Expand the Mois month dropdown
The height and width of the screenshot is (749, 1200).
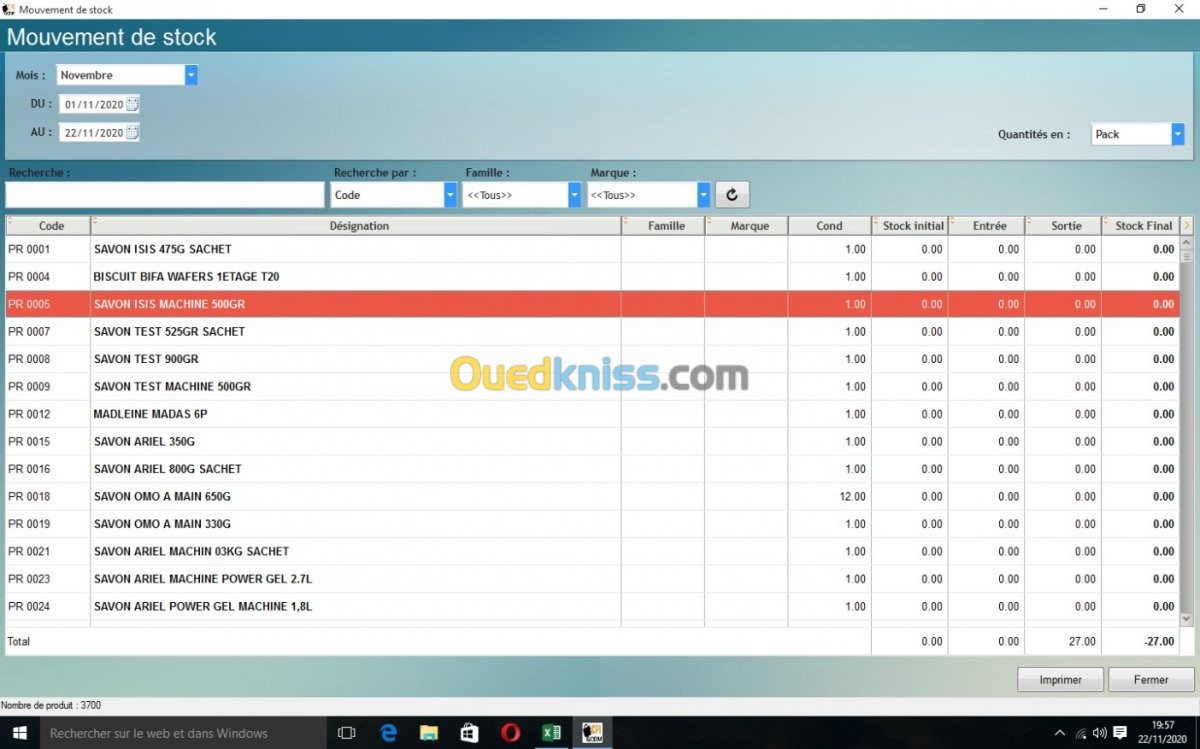tap(191, 75)
